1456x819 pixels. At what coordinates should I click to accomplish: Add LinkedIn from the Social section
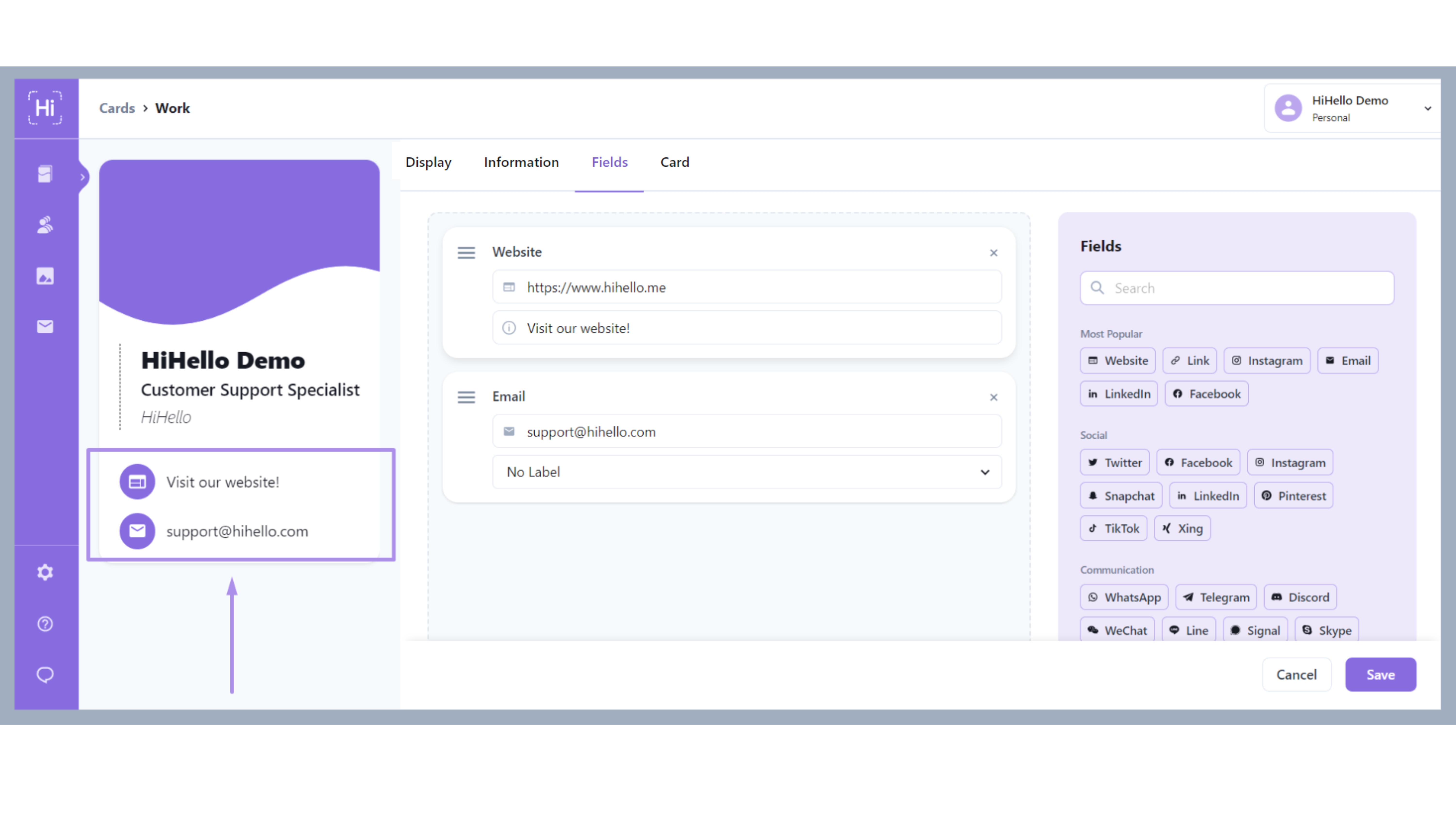tap(1207, 496)
